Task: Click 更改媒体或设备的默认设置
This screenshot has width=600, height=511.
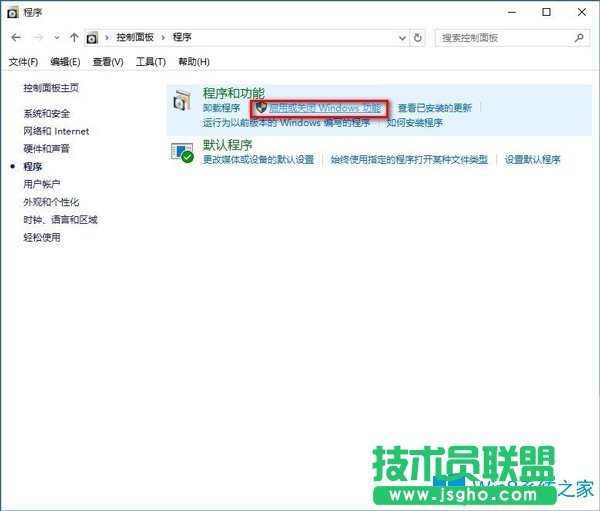Action: 258,160
